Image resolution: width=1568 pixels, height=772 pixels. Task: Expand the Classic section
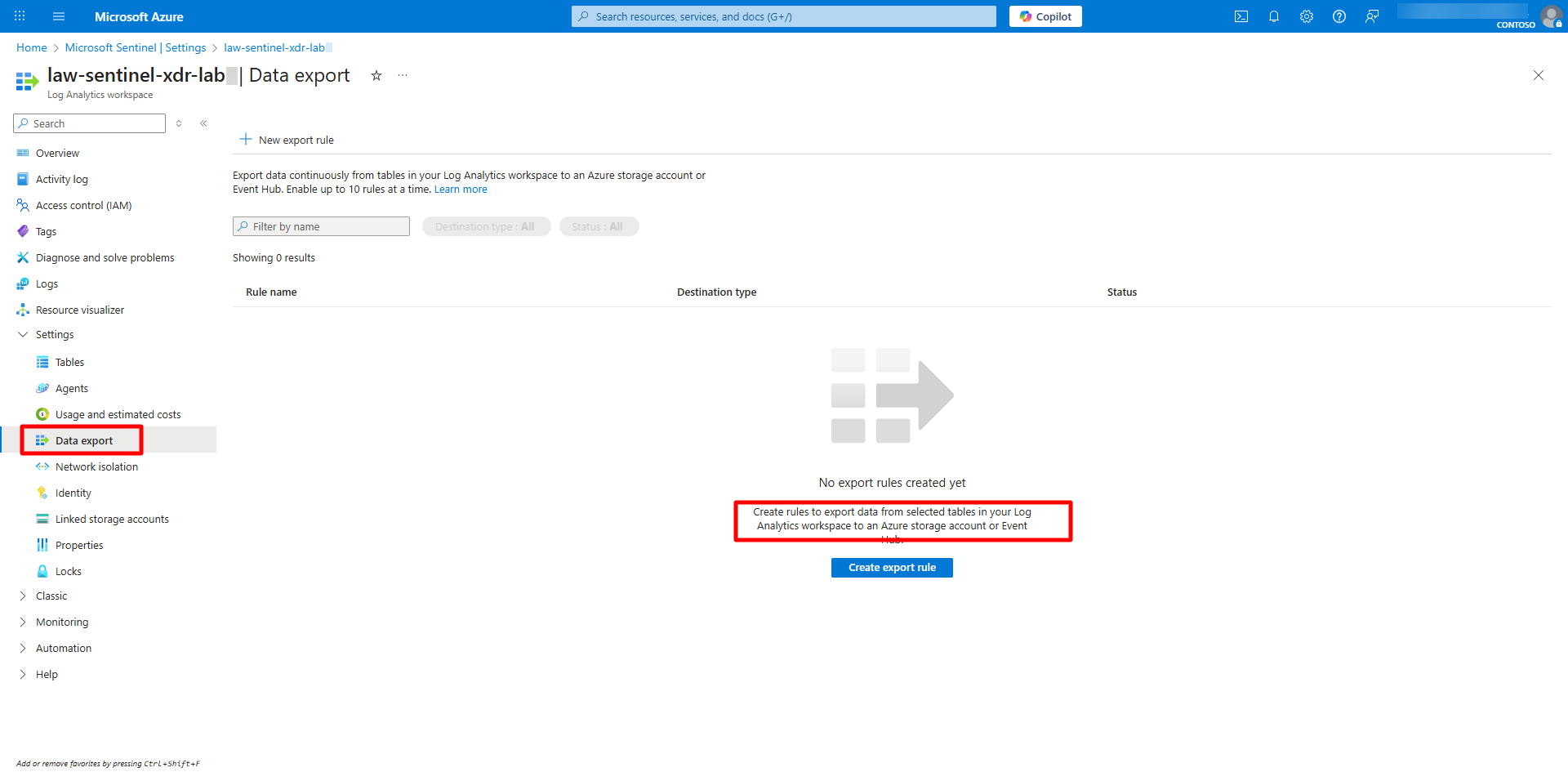[x=23, y=596]
